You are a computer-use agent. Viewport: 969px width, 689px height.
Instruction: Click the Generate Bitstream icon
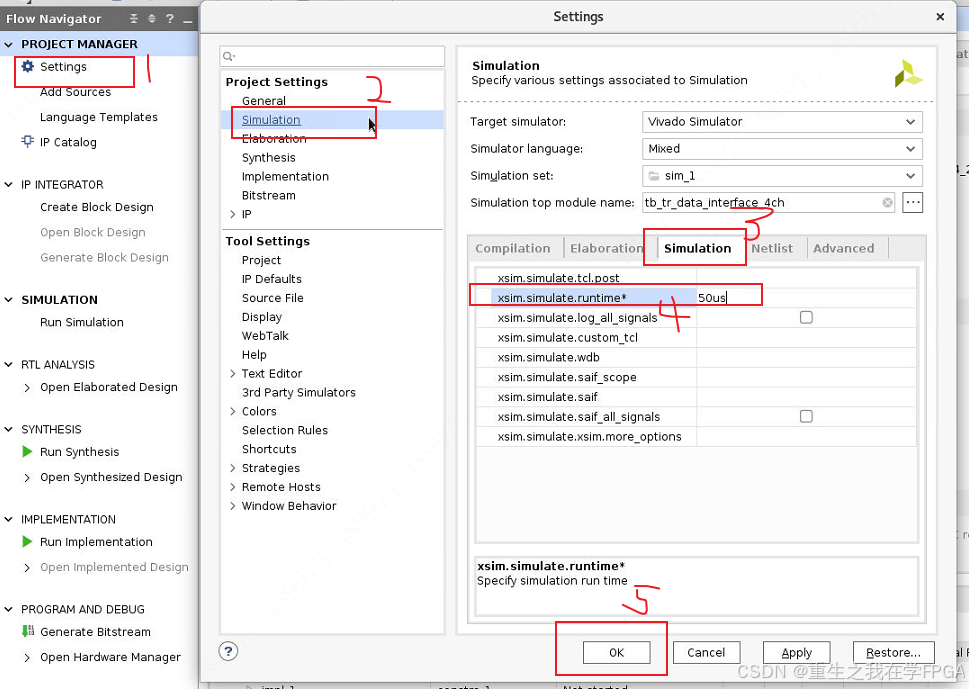point(28,631)
